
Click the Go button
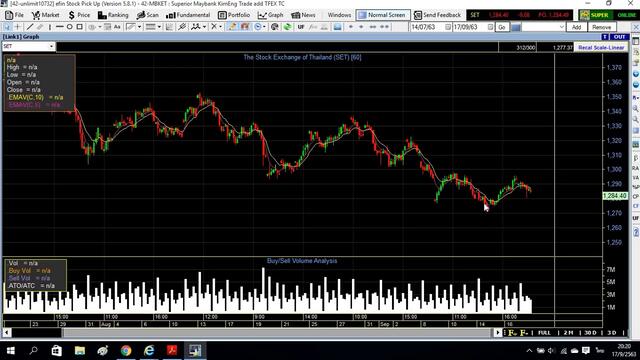click(x=502, y=27)
